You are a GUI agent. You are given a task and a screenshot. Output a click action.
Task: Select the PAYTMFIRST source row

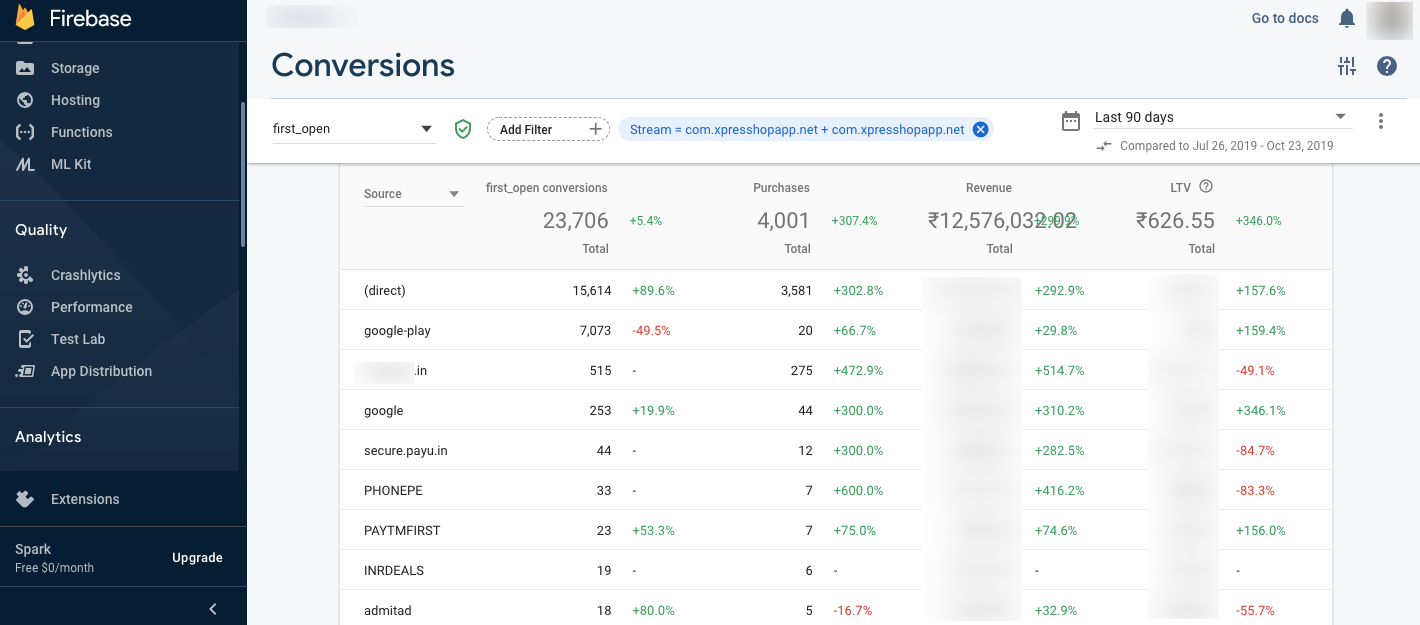(836, 530)
